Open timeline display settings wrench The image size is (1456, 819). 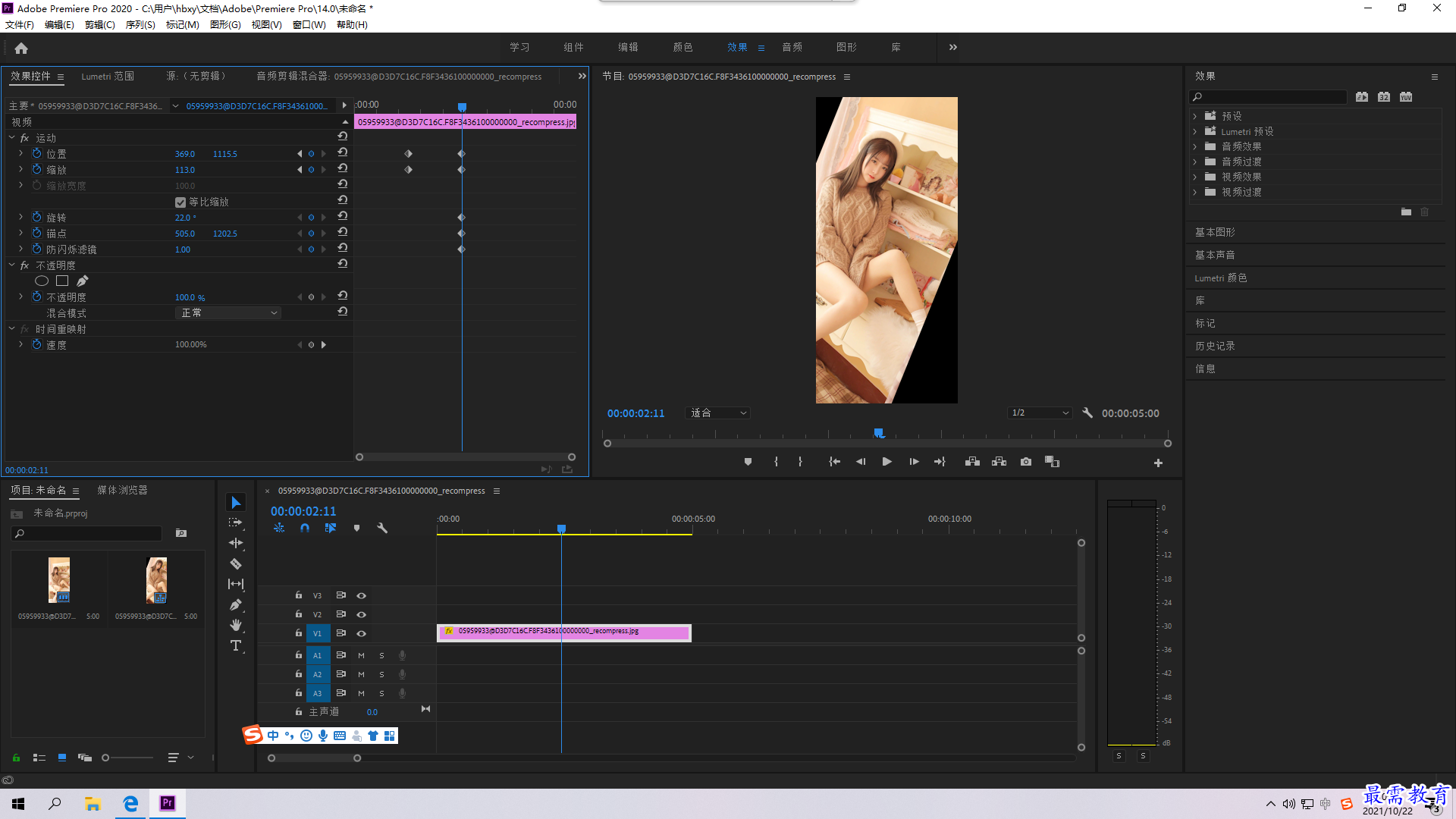382,528
